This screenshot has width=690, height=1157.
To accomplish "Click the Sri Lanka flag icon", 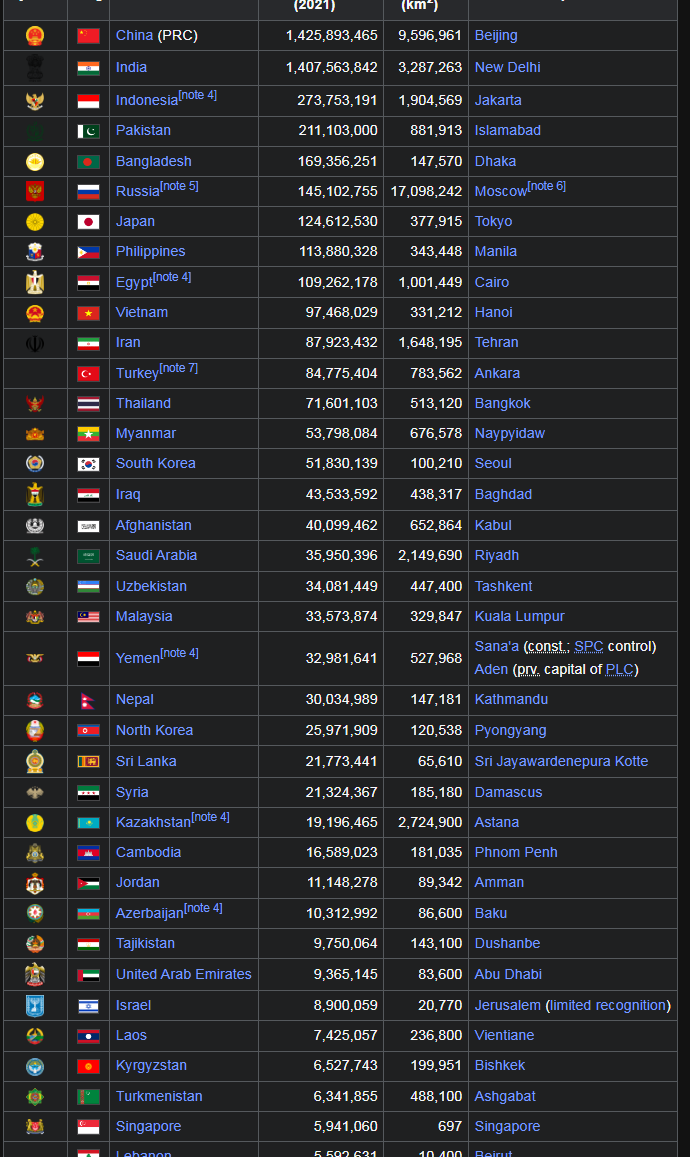I will (88, 762).
